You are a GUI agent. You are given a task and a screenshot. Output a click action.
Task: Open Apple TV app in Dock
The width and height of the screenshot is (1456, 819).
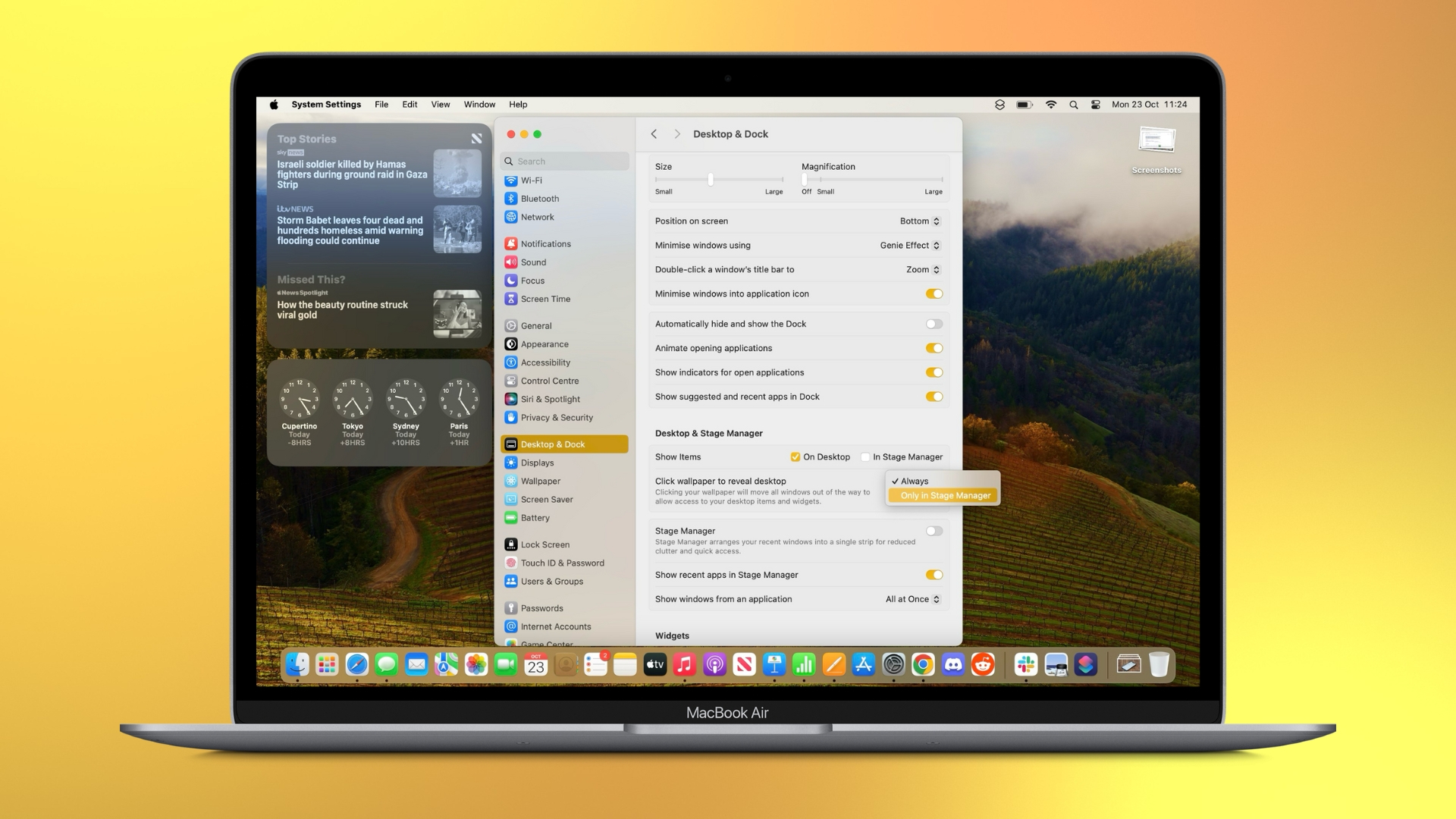coord(654,665)
